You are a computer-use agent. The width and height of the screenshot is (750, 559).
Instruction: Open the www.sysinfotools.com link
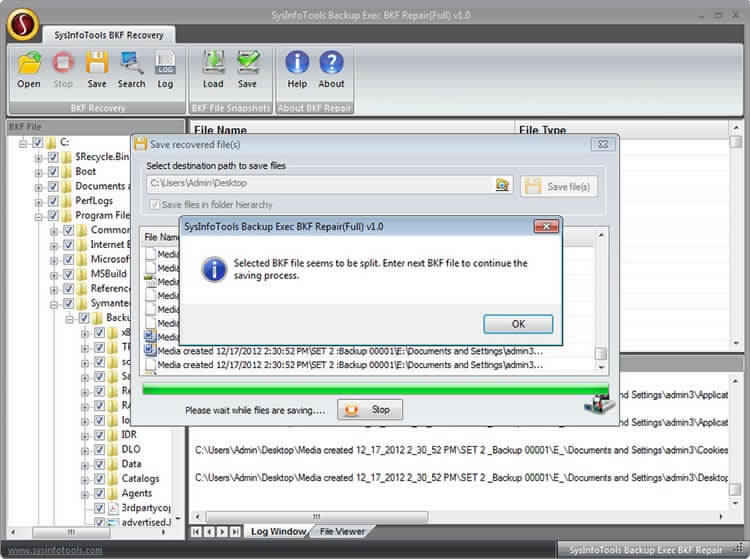(x=55, y=550)
